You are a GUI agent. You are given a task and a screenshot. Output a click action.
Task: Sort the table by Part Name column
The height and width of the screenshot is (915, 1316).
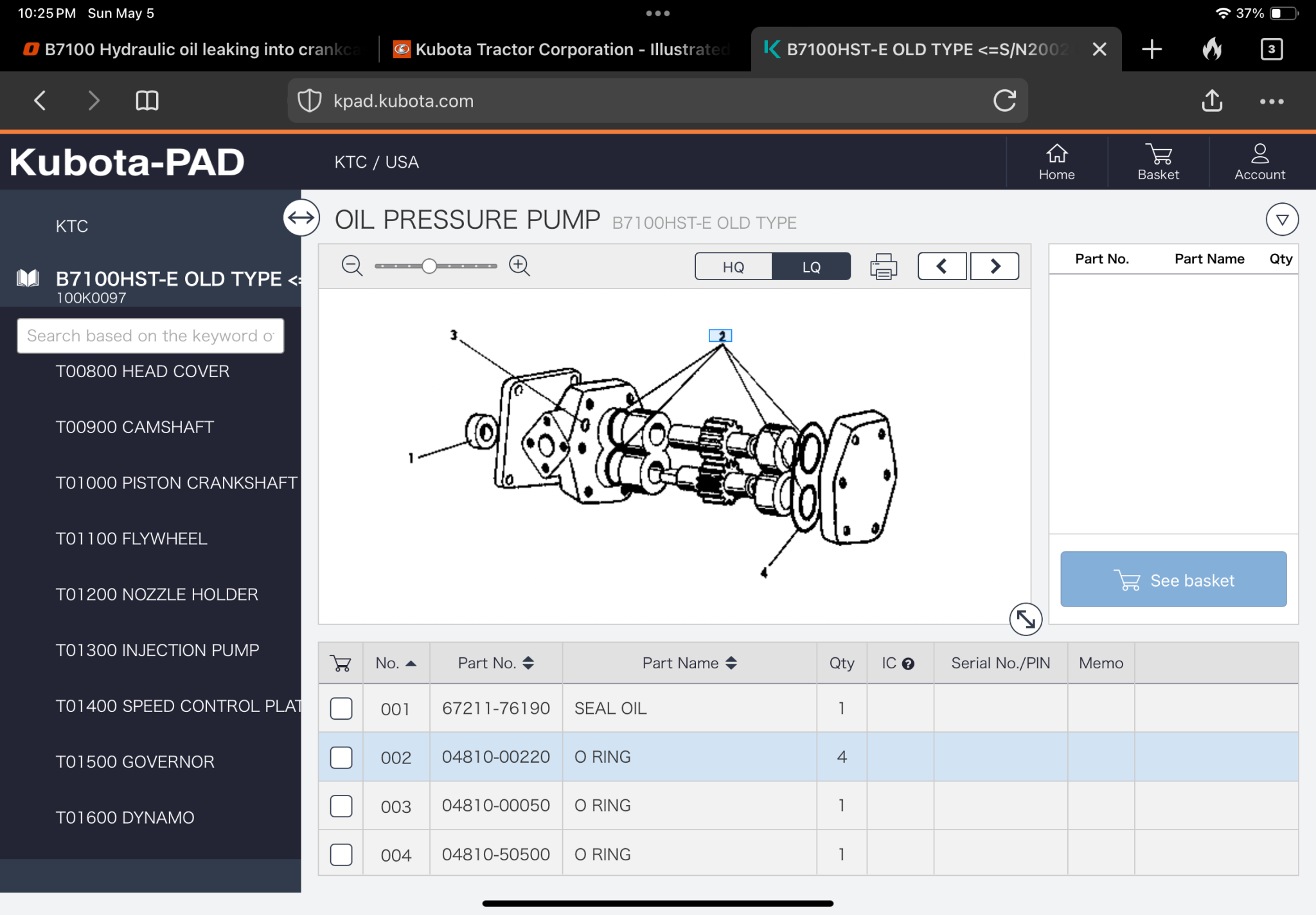click(x=689, y=663)
